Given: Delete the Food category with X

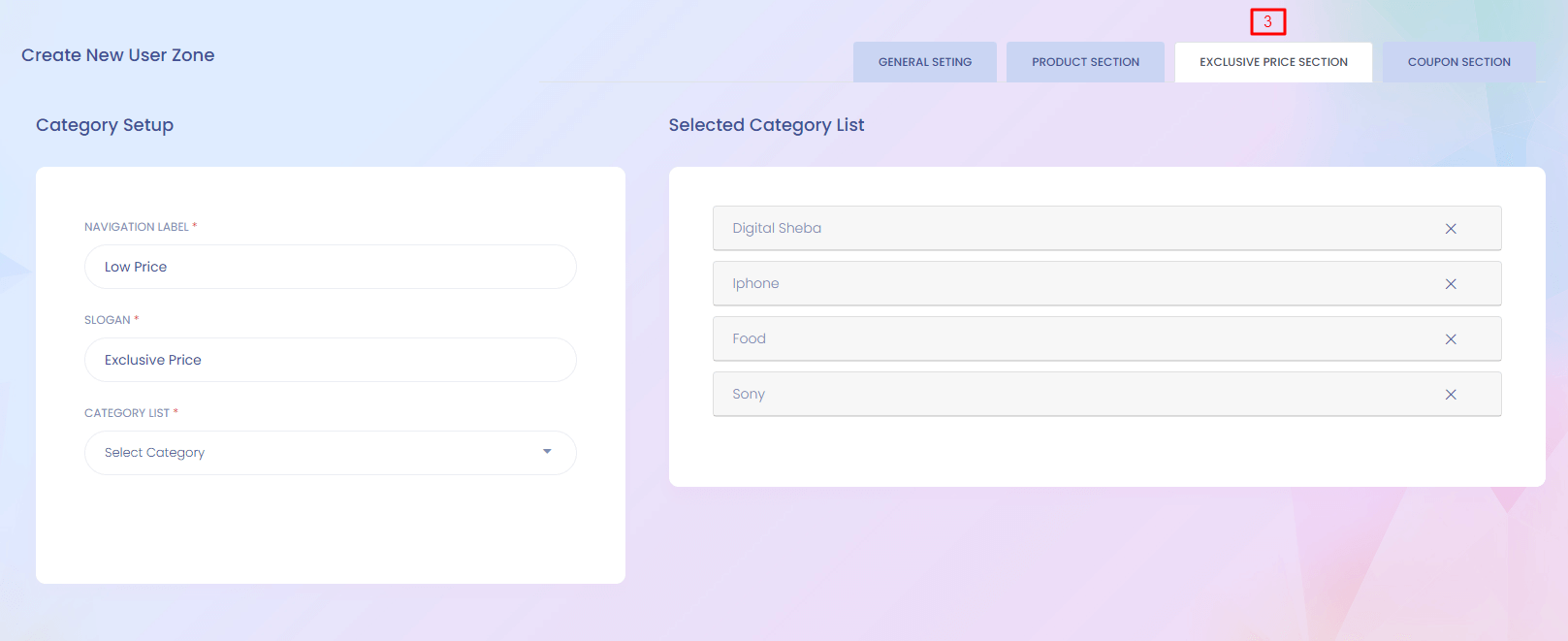Looking at the screenshot, I should coord(1451,339).
